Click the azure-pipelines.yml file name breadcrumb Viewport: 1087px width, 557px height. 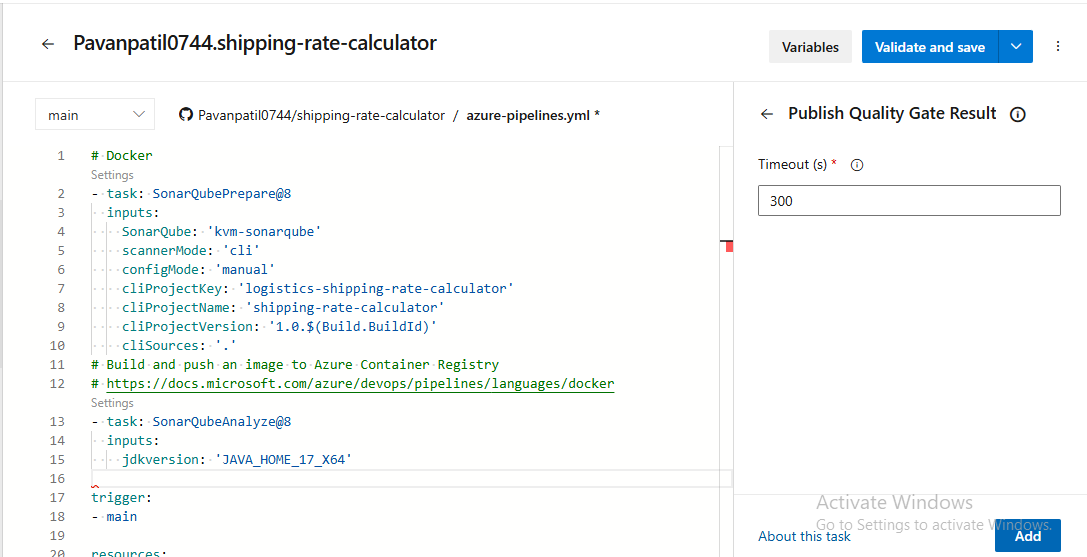[529, 116]
